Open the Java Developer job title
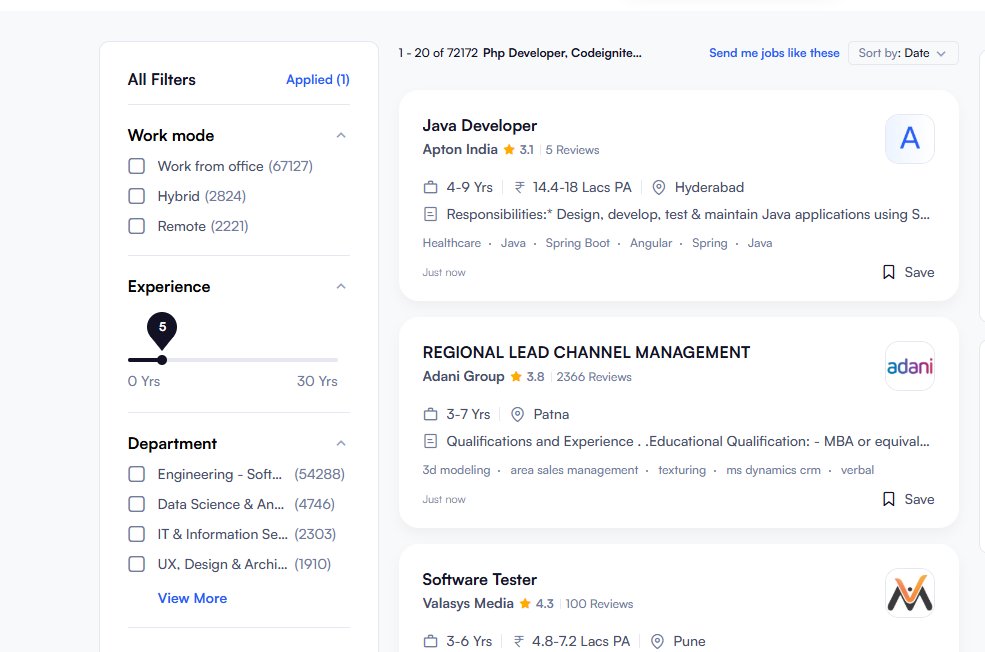This screenshot has width=985, height=652. pyautogui.click(x=479, y=126)
